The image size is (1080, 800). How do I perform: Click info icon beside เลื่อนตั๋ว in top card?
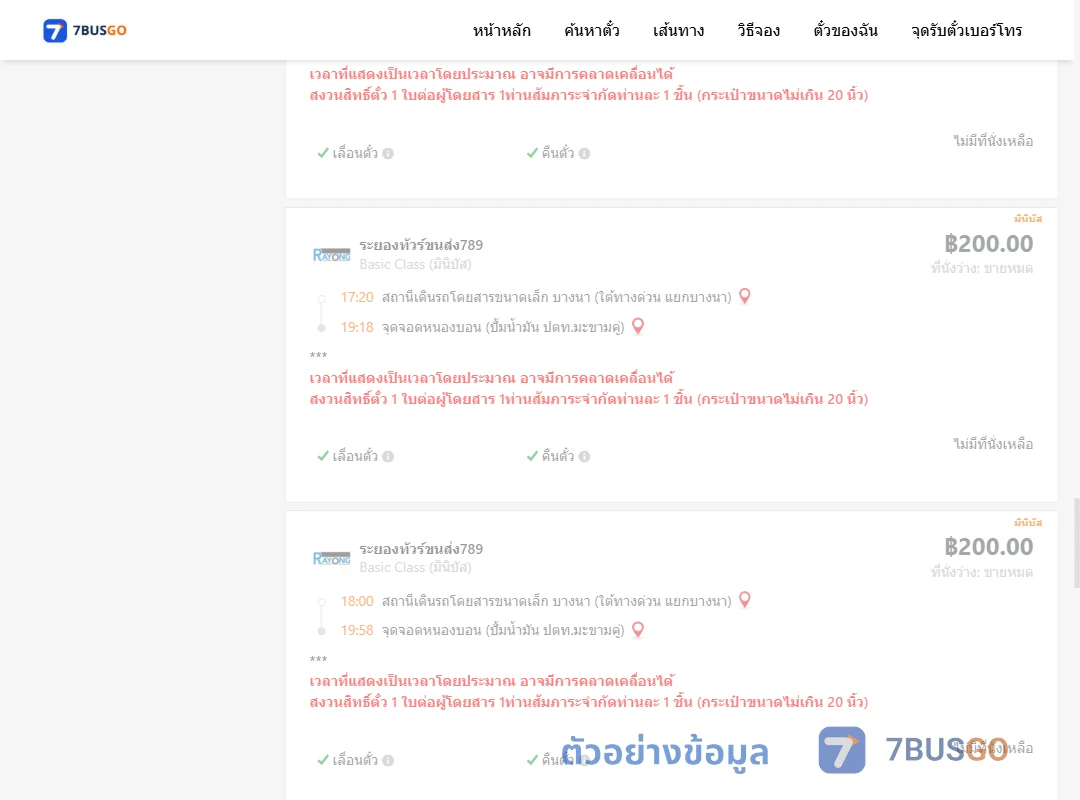(388, 154)
